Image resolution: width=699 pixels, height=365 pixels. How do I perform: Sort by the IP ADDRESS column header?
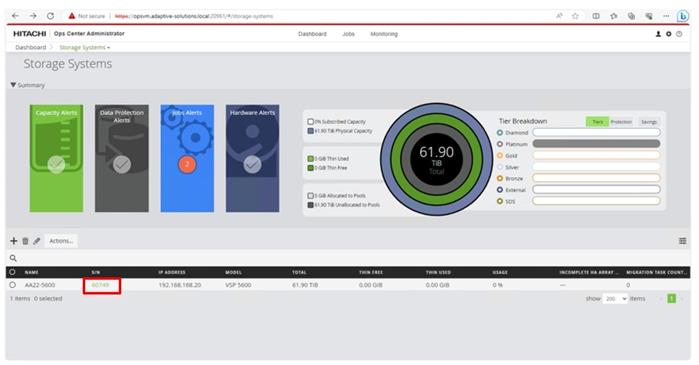[x=172, y=272]
